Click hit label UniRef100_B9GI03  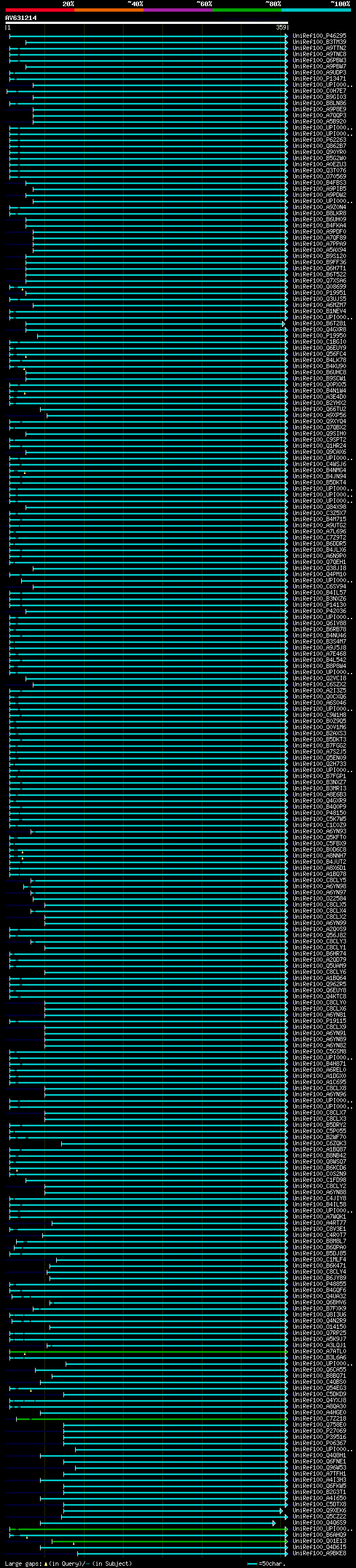point(319,97)
